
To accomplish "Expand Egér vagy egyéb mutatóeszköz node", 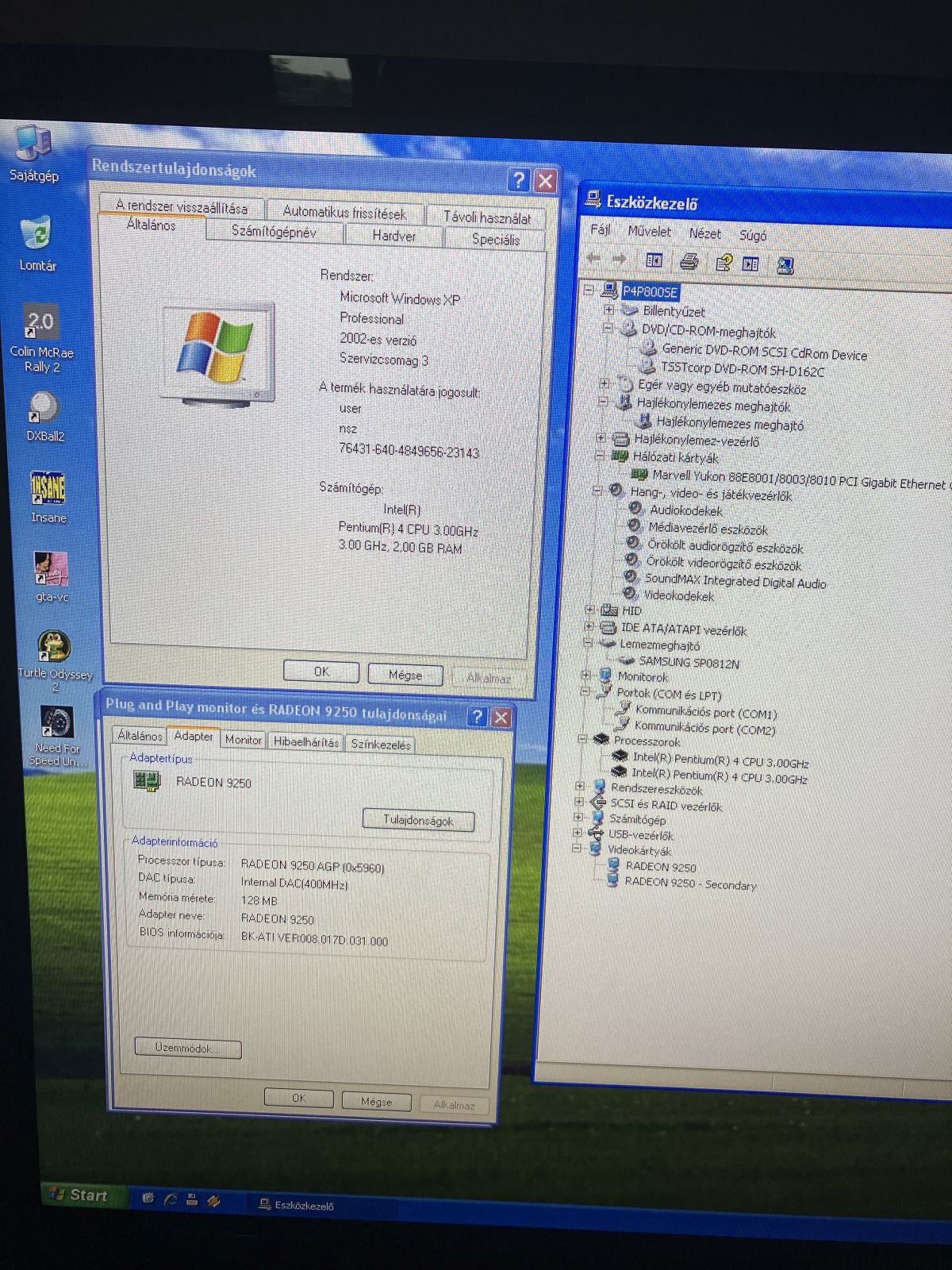I will [x=605, y=383].
